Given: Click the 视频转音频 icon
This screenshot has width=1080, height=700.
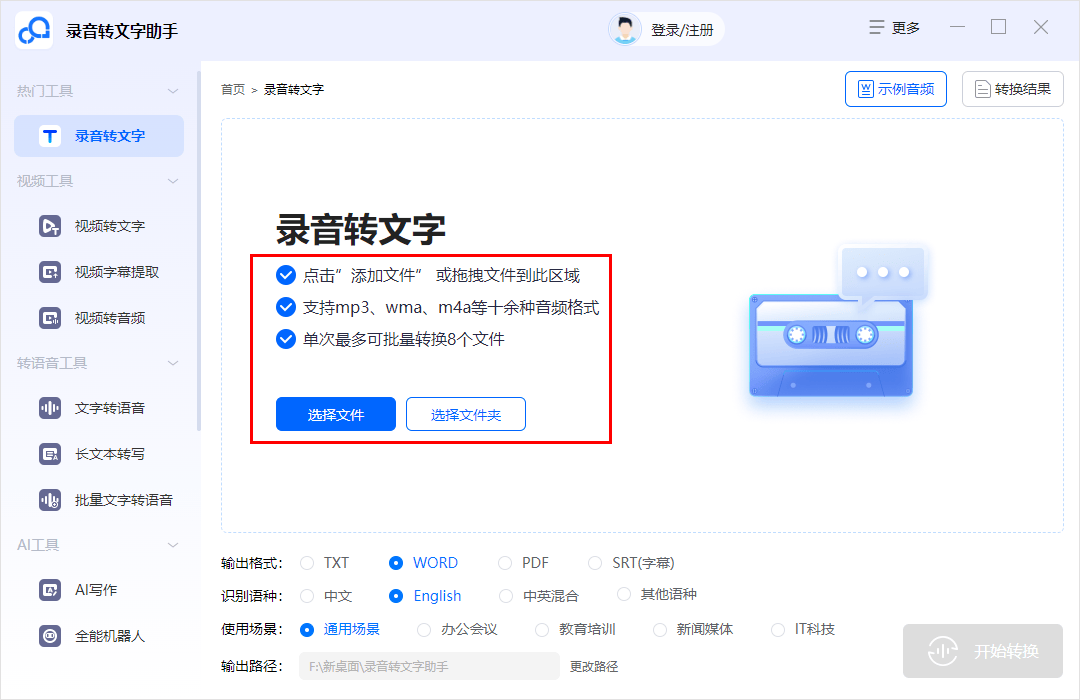Looking at the screenshot, I should pos(50,318).
